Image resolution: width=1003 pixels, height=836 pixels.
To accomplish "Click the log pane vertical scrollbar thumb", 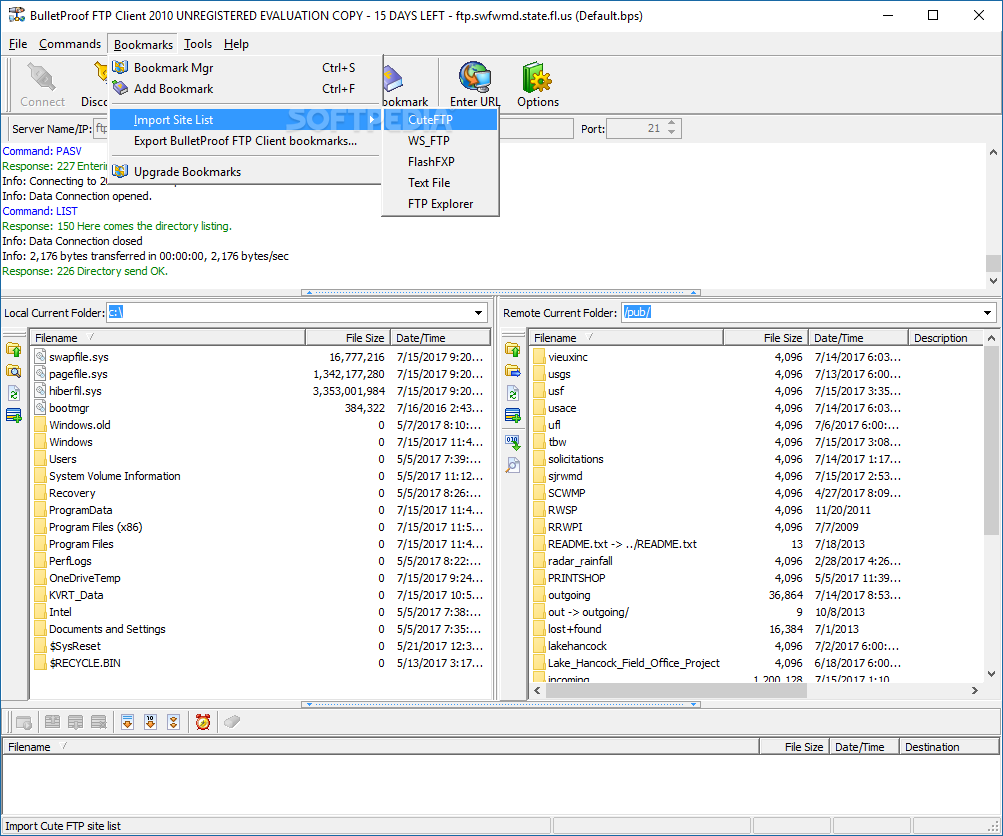I will (x=993, y=262).
